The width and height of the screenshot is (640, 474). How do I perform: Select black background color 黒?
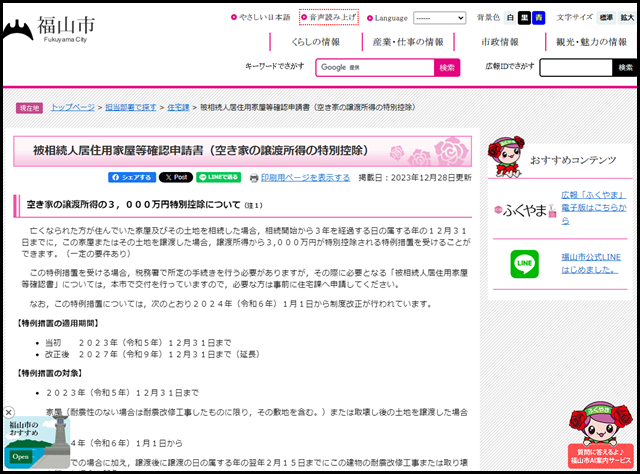tap(524, 18)
